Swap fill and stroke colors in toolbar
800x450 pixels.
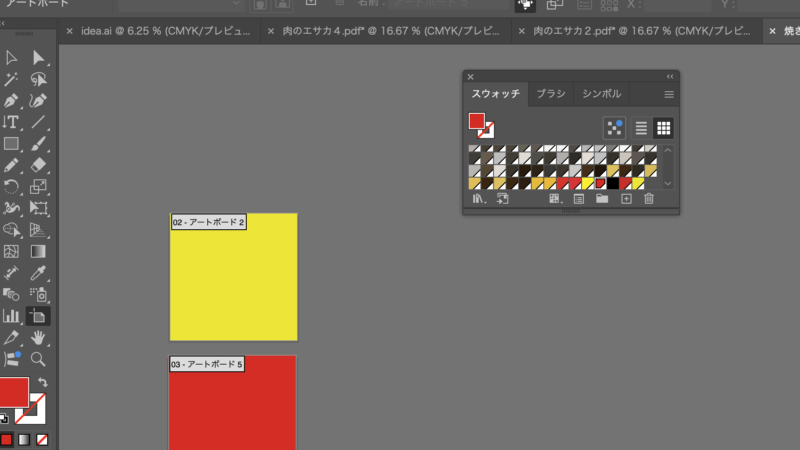[x=43, y=383]
